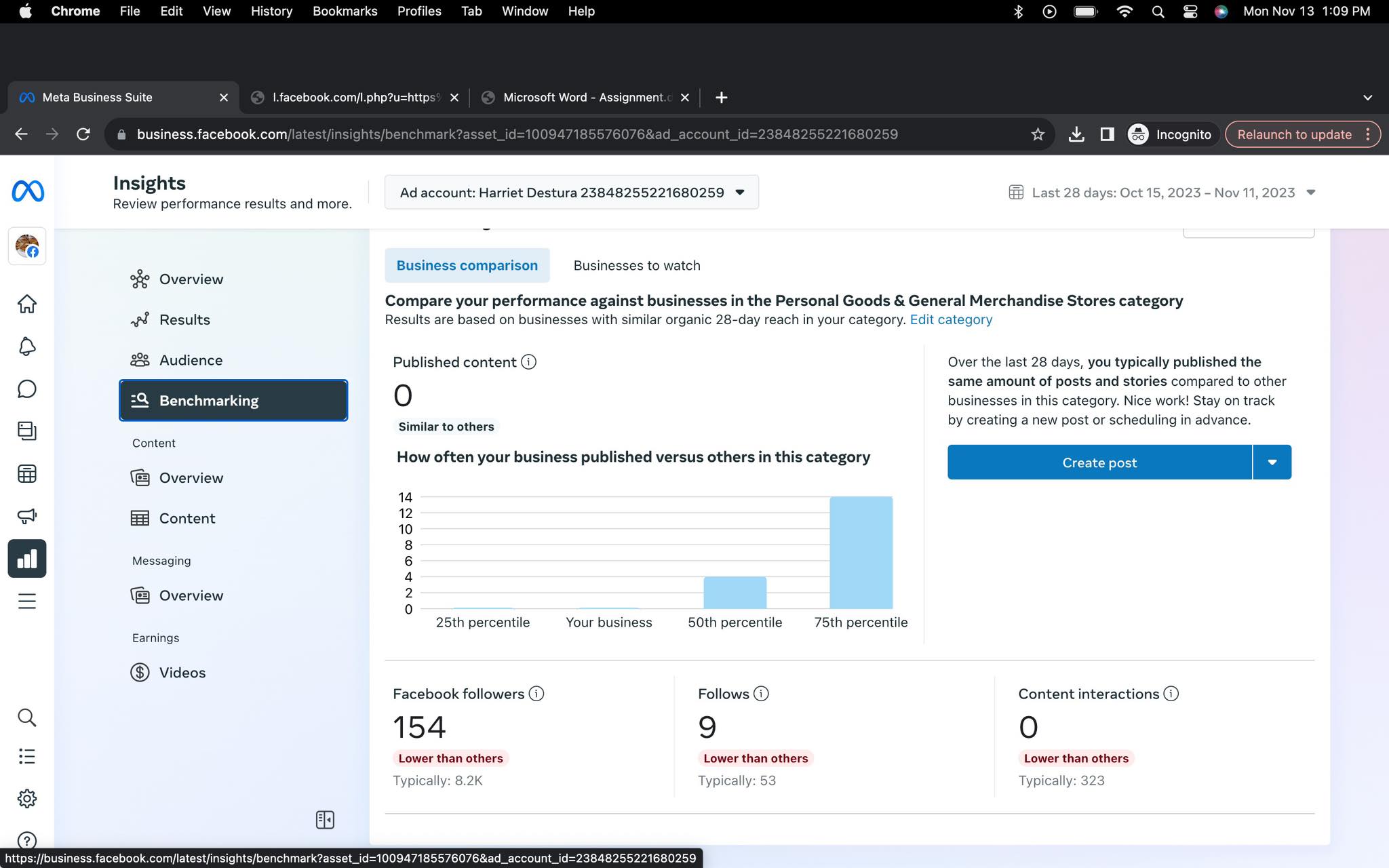
Task: Open Chrome History menu
Action: (271, 12)
